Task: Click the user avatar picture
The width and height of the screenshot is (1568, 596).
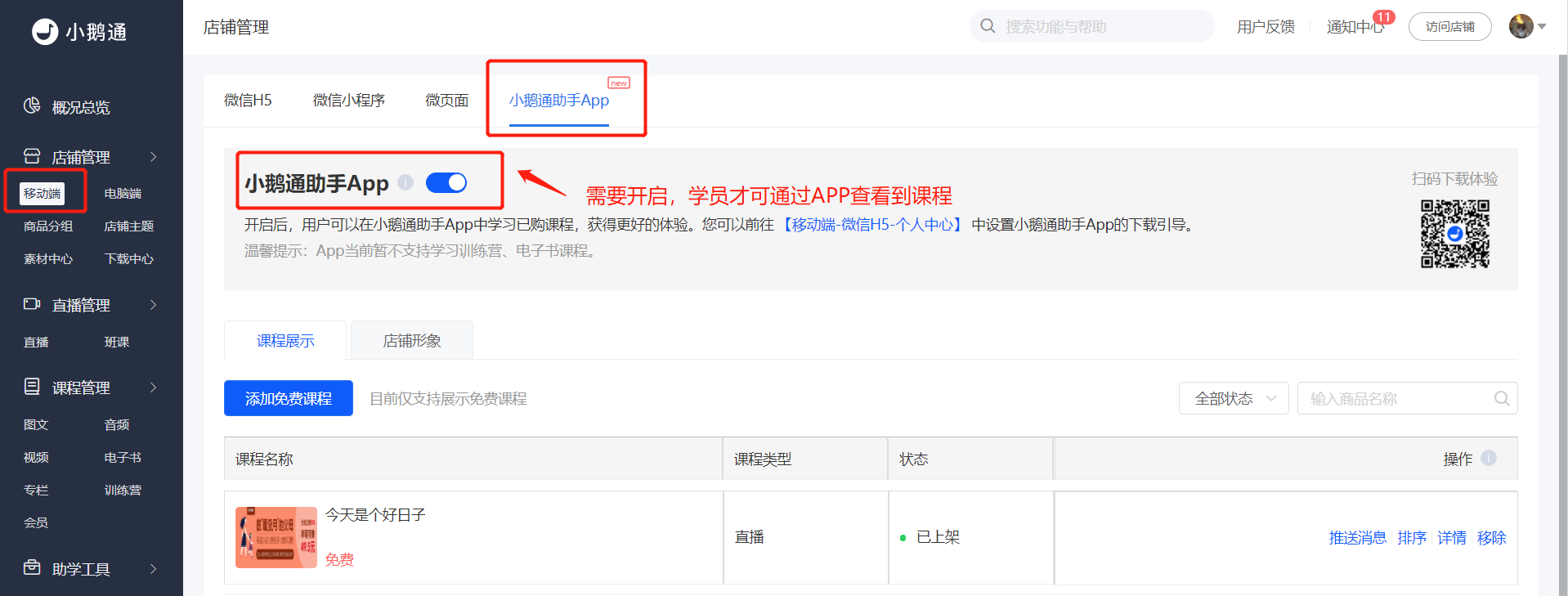Action: pos(1521,26)
